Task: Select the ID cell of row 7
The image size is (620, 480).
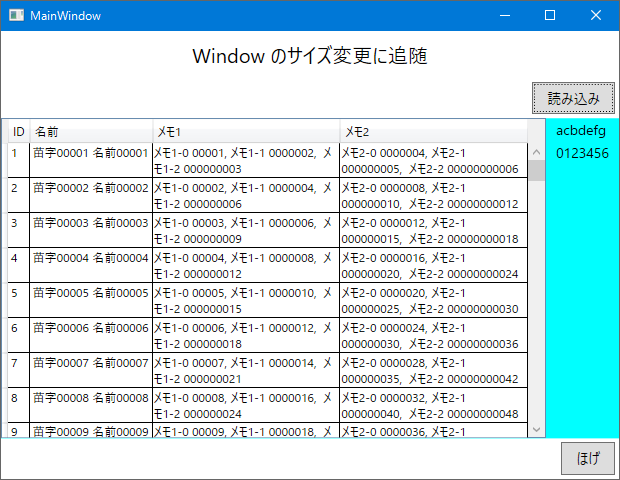Action: point(19,370)
